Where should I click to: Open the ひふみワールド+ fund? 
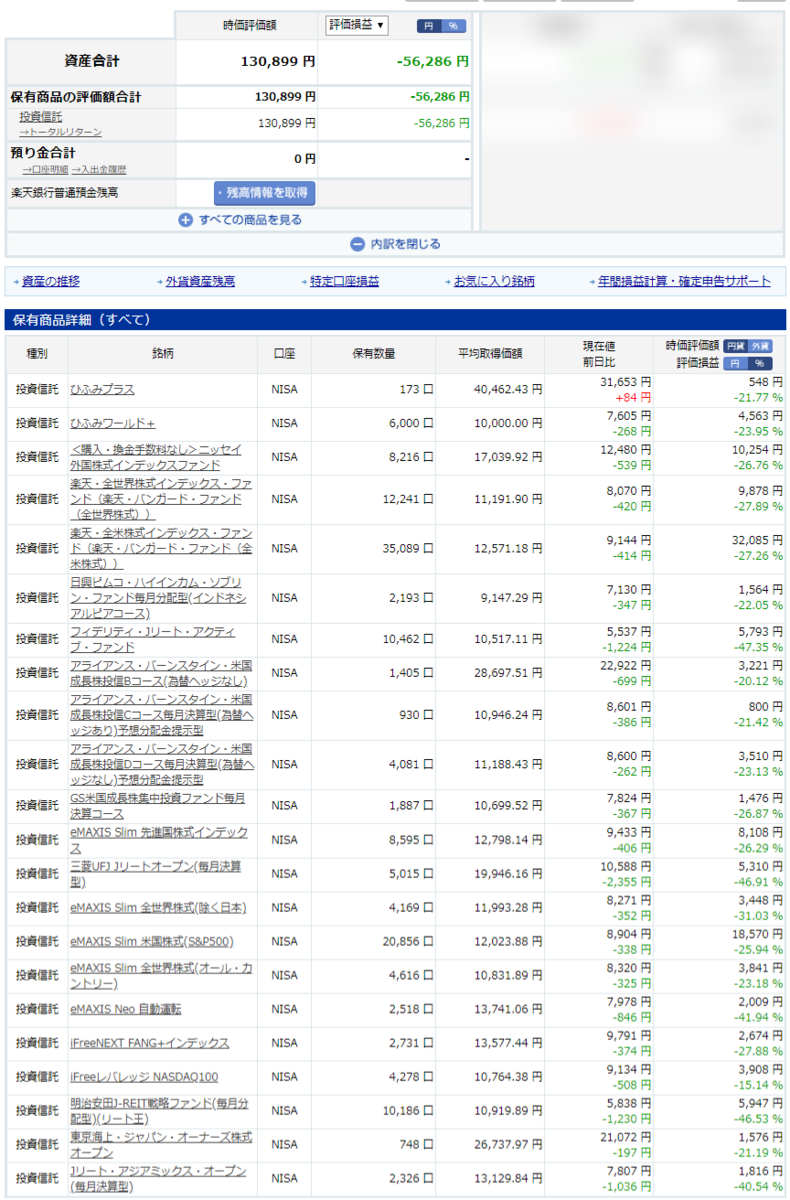tap(113, 424)
